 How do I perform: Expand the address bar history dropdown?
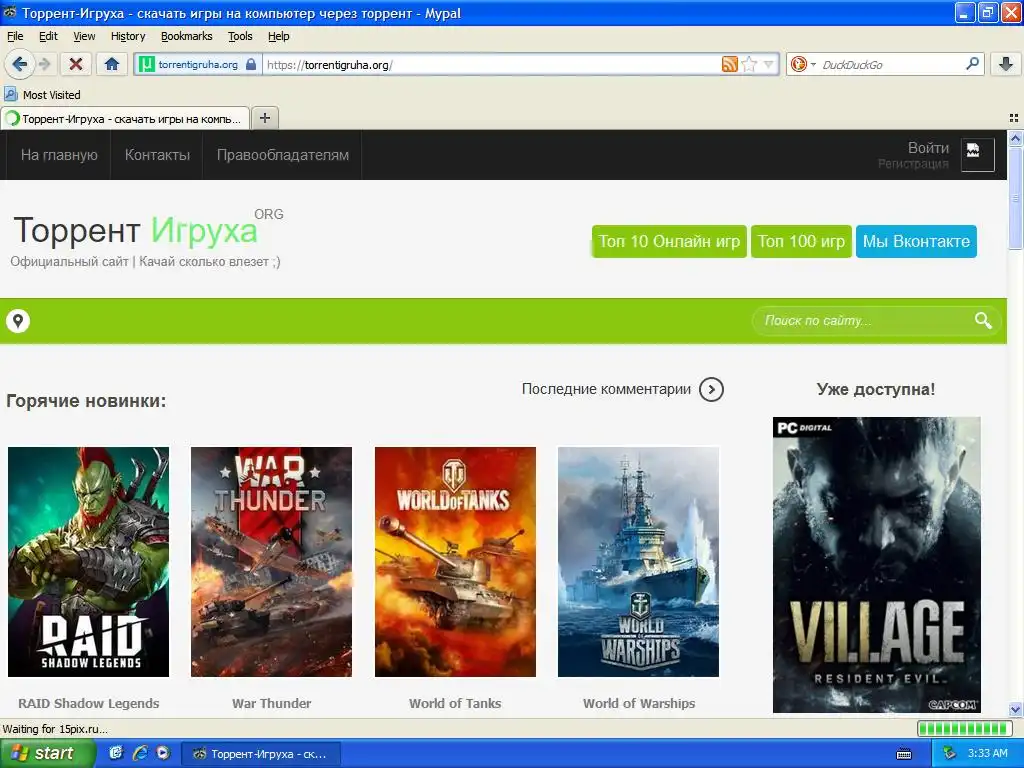coord(769,64)
